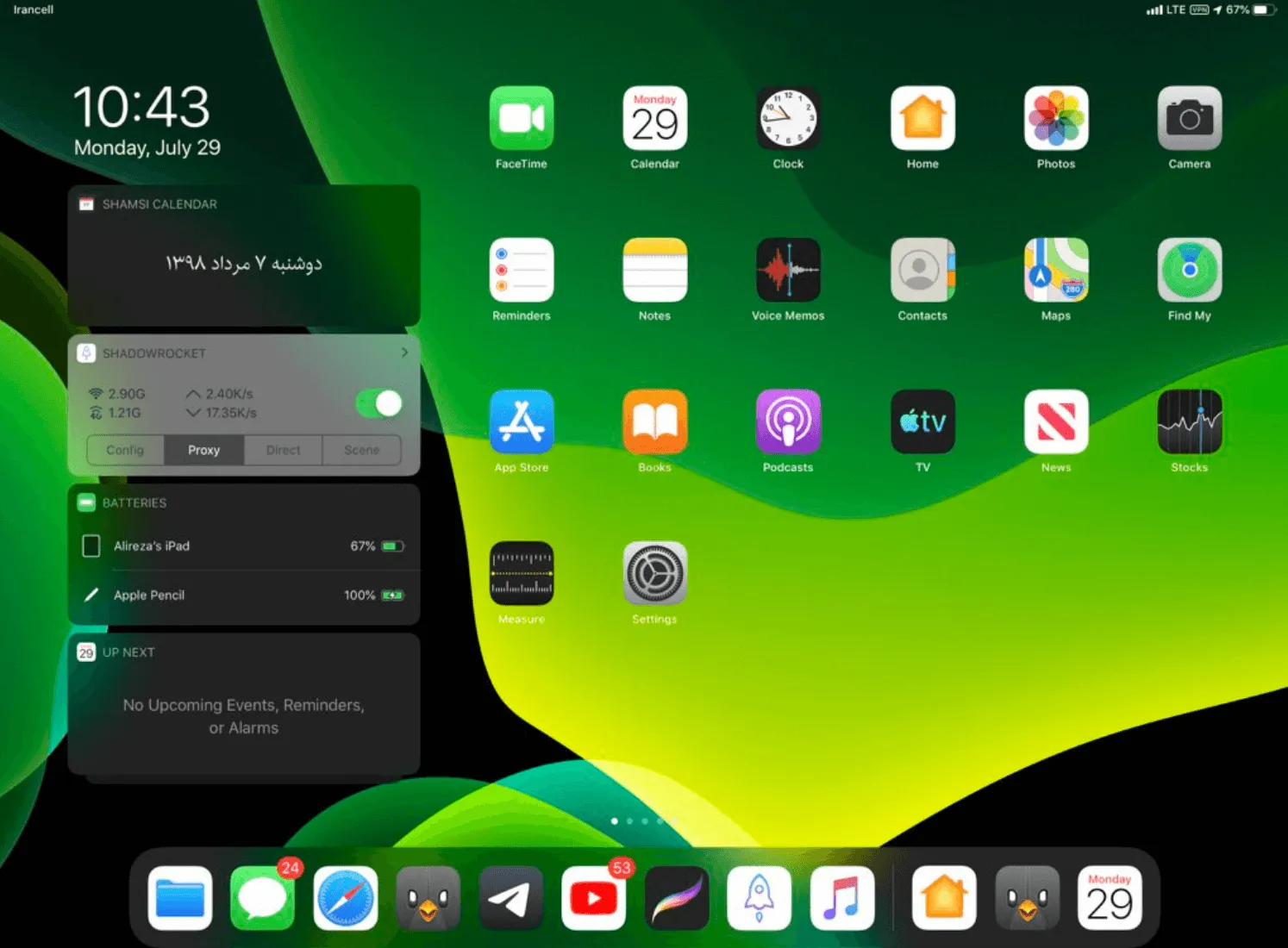The image size is (1288, 948).
Task: Launch Procreate from the dock
Action: click(677, 898)
